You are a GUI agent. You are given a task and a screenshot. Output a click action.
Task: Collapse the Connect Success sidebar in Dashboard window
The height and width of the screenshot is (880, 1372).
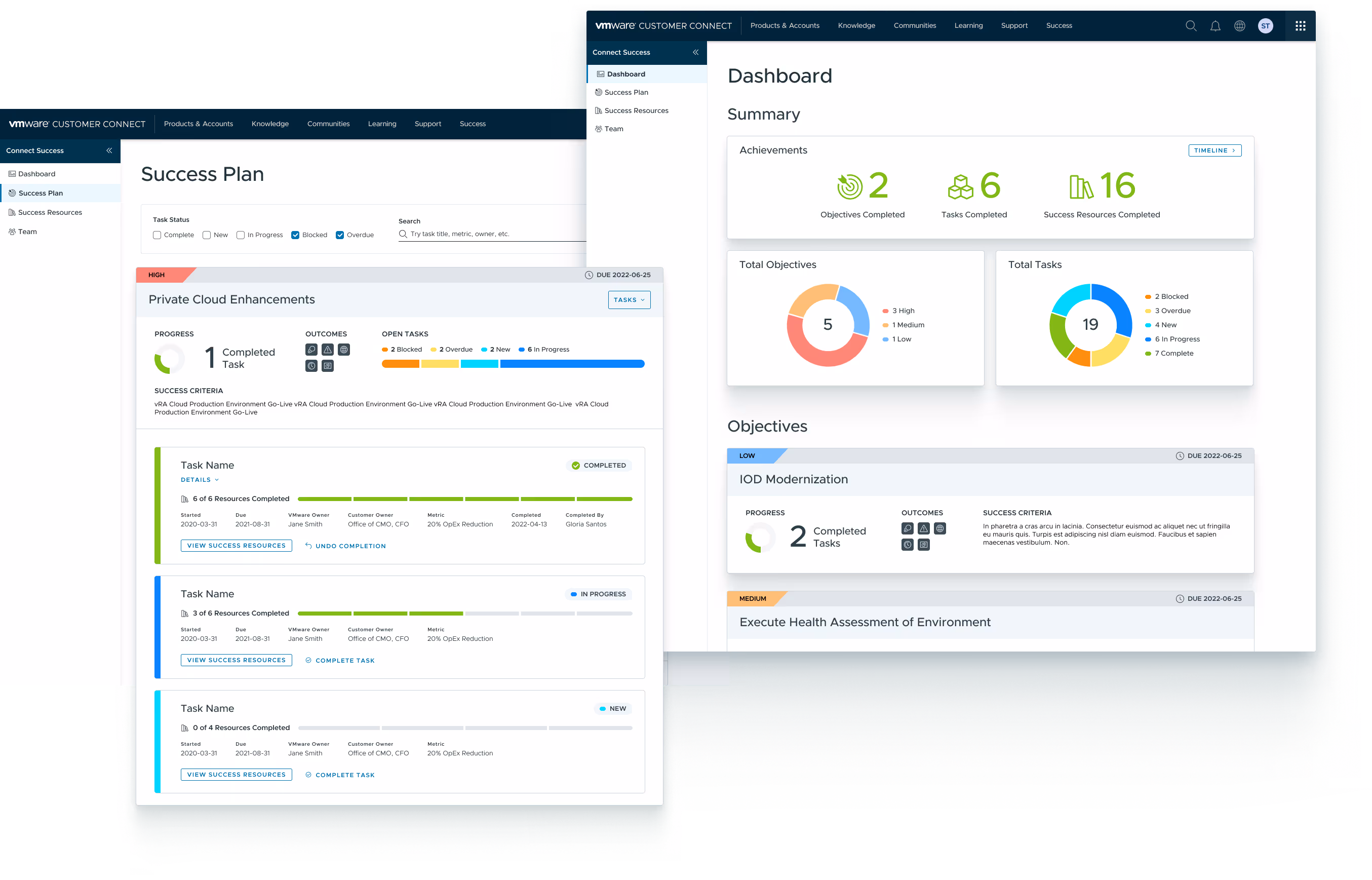pos(695,52)
